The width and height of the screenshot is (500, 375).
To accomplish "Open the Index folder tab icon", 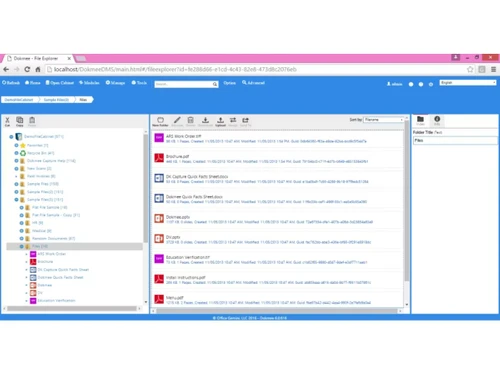I will [420, 120].
